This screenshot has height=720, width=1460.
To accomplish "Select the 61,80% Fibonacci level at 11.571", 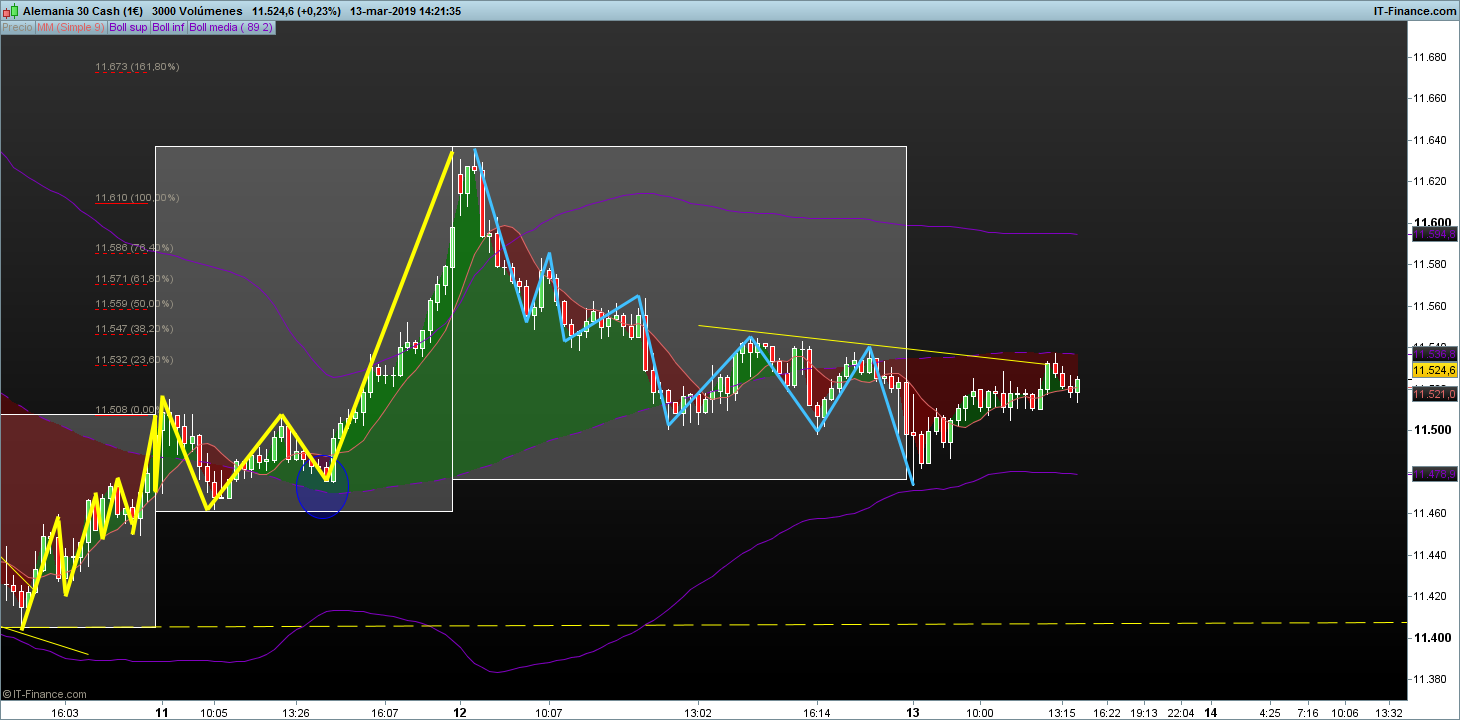I will (x=134, y=279).
